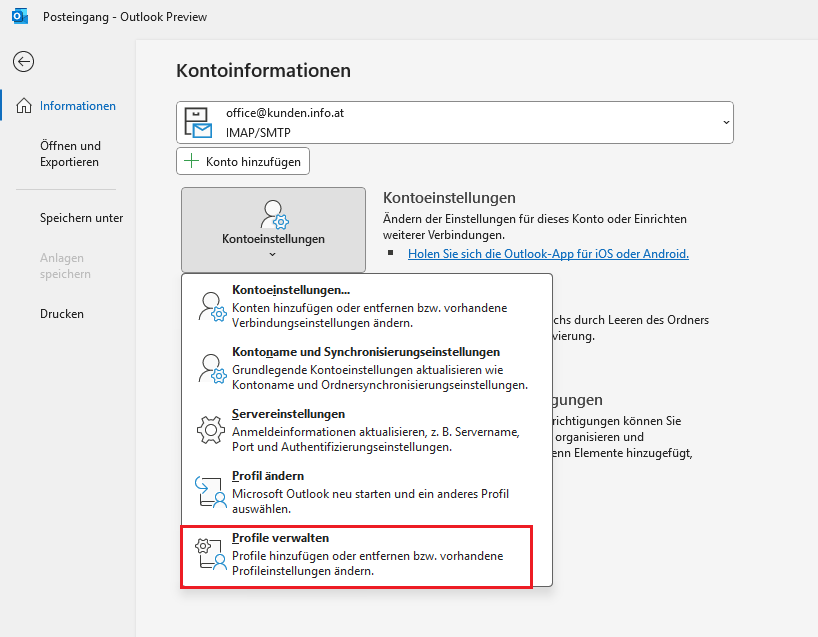Expand the account selector dropdown arrow
818x637 pixels.
click(x=726, y=123)
